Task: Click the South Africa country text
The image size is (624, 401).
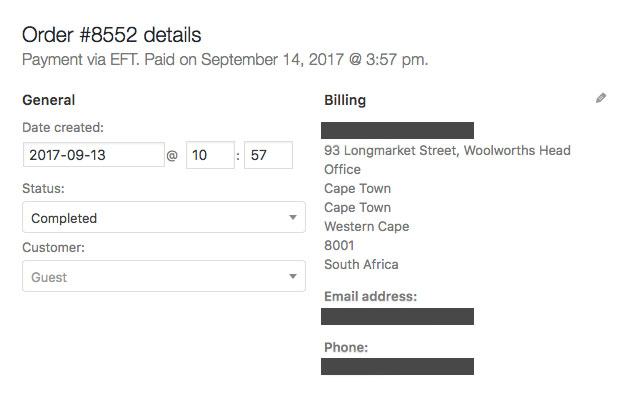Action: (361, 265)
